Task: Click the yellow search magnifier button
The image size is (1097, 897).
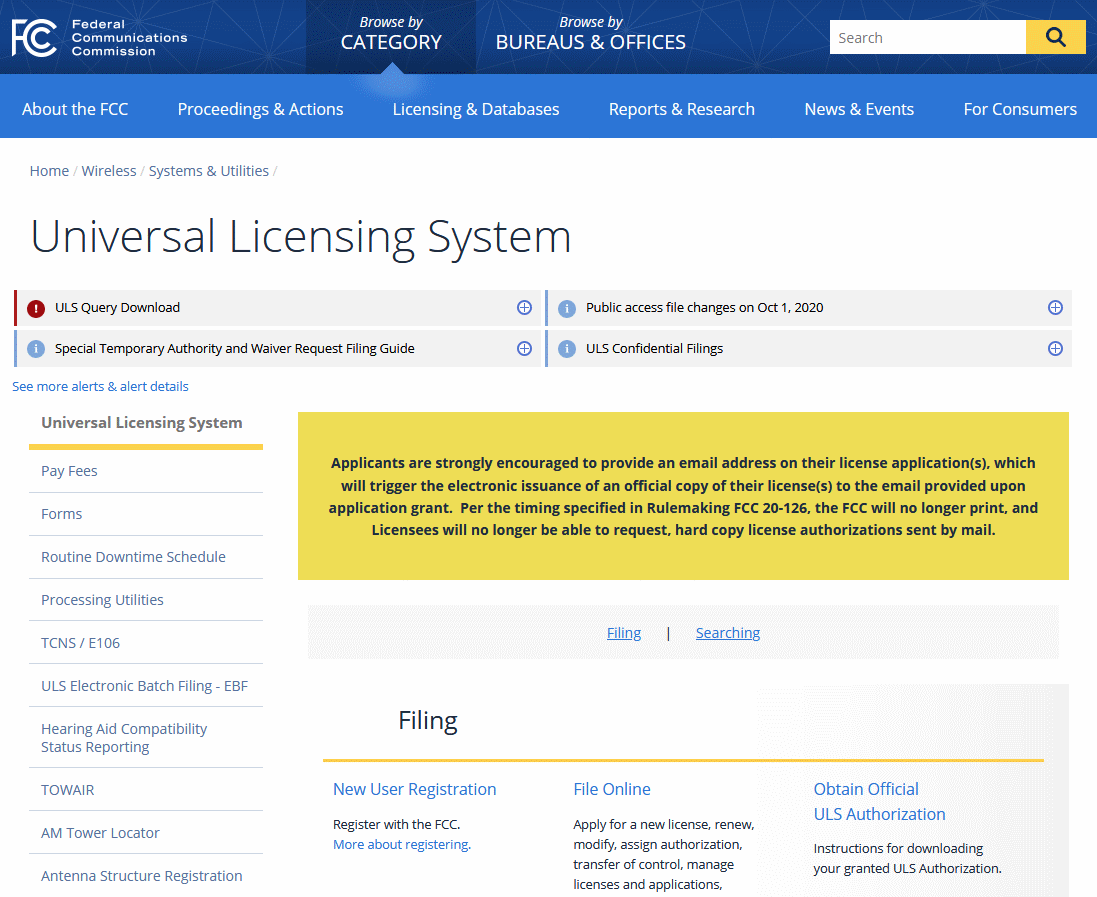Action: tap(1055, 38)
